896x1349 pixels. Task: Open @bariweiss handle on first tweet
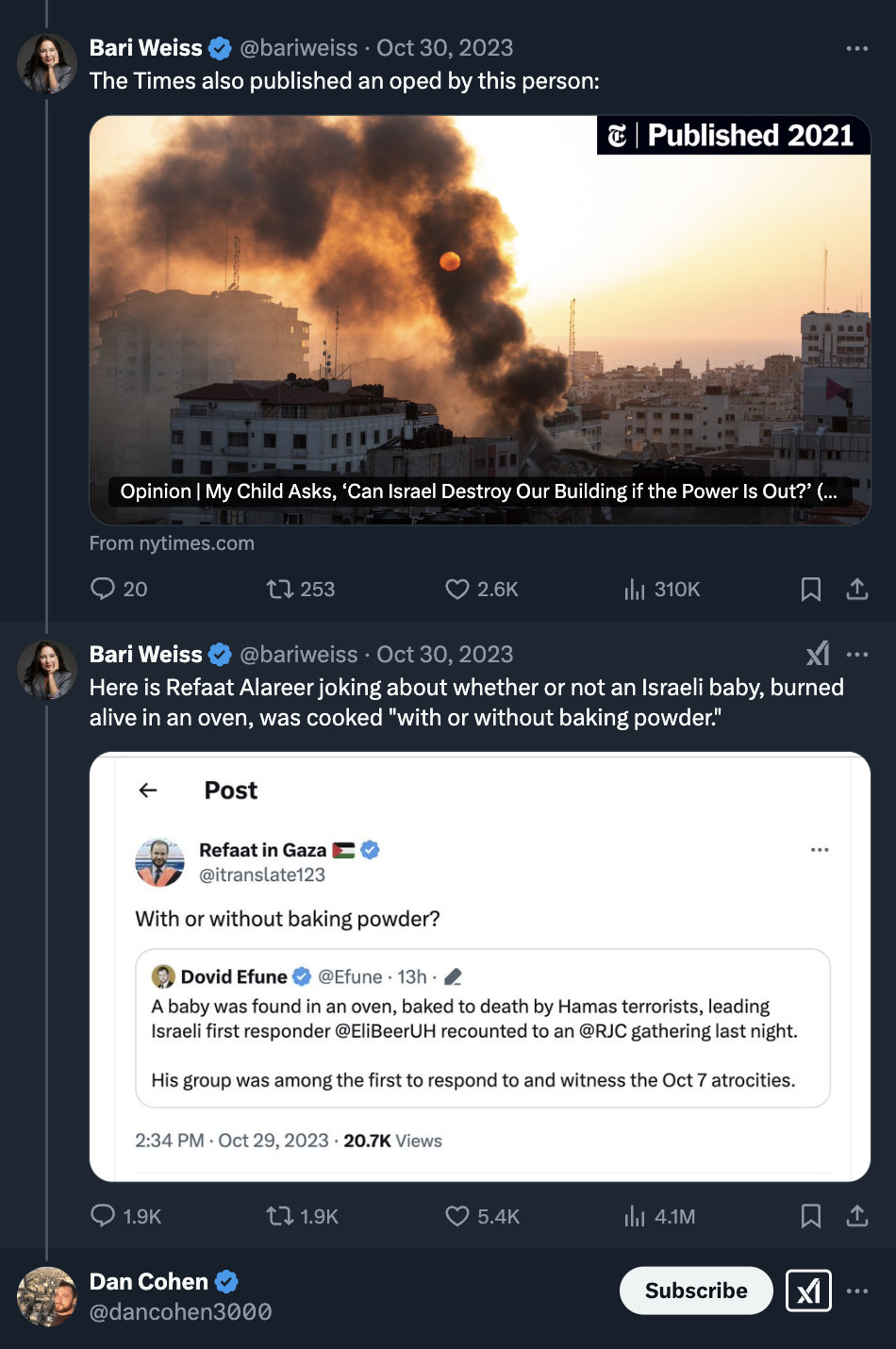(x=298, y=48)
